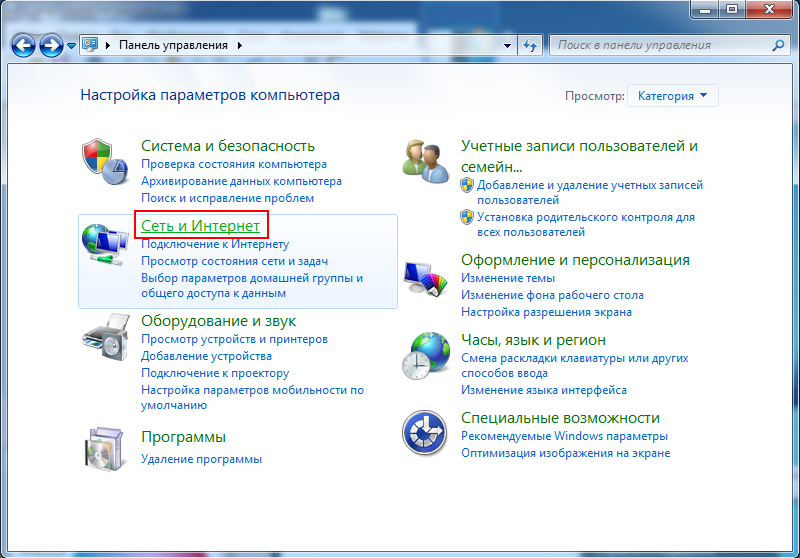Open the address bar history dropdown arrow

coord(508,45)
